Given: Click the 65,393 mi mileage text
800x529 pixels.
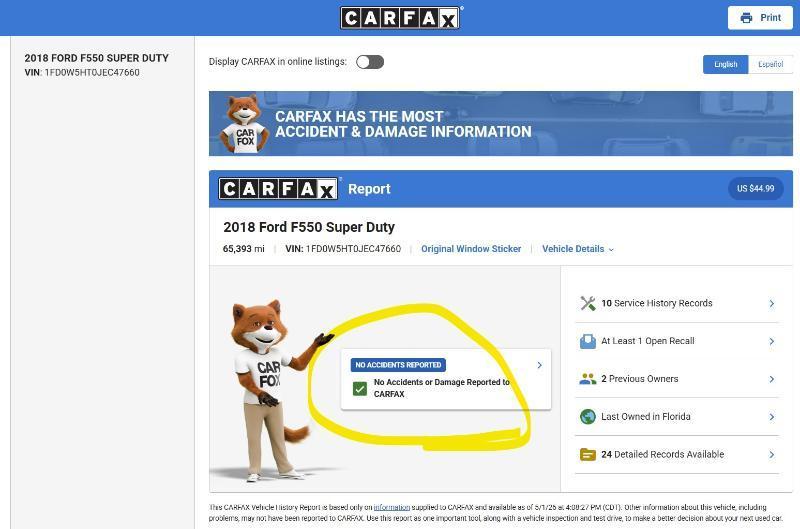Looking at the screenshot, I should pyautogui.click(x=243, y=249).
